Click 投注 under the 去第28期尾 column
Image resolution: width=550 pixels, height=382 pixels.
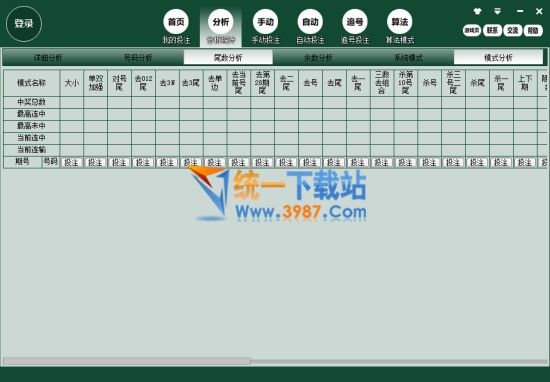point(262,162)
